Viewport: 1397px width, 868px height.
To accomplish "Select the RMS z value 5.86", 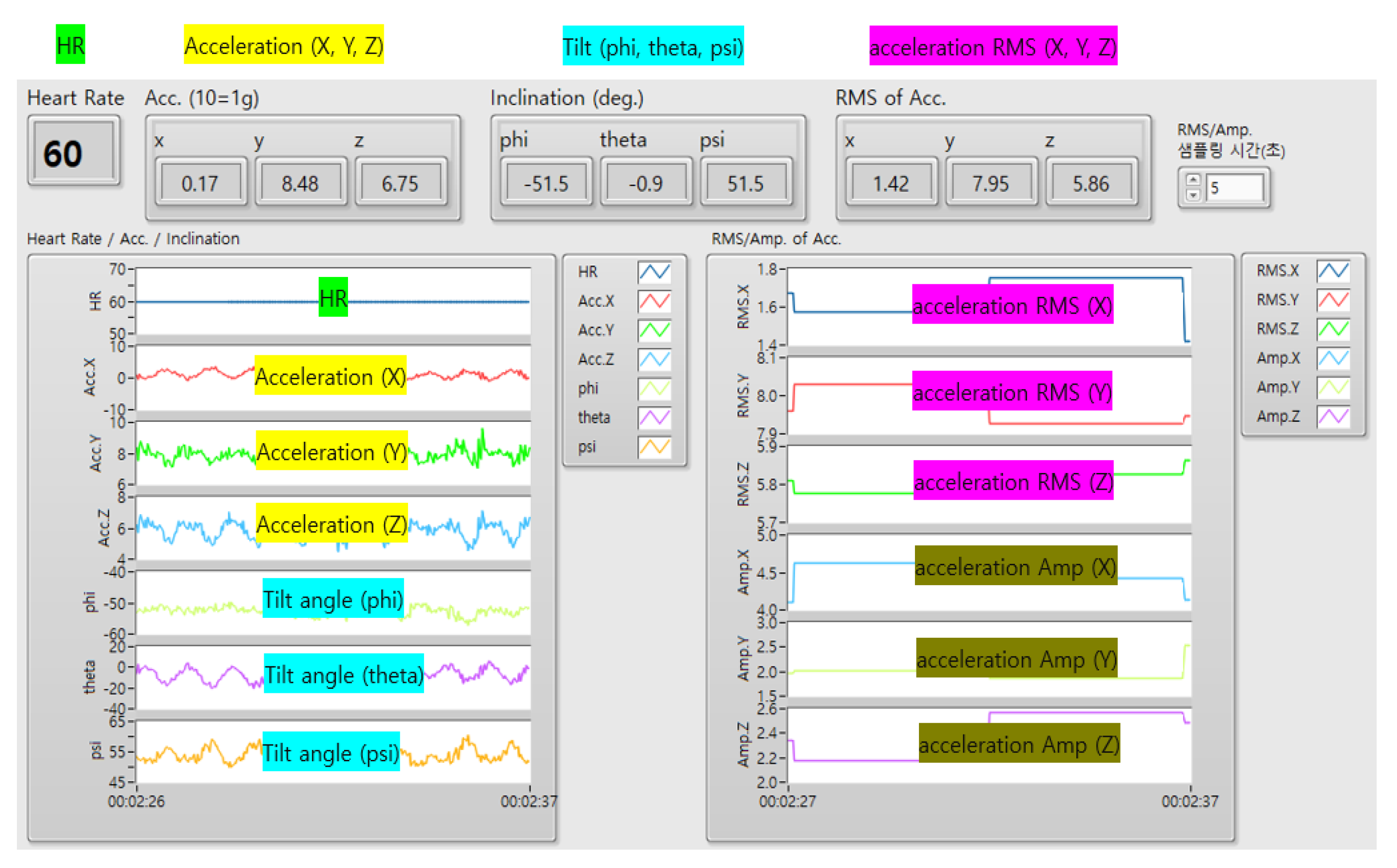I will (x=1090, y=184).
